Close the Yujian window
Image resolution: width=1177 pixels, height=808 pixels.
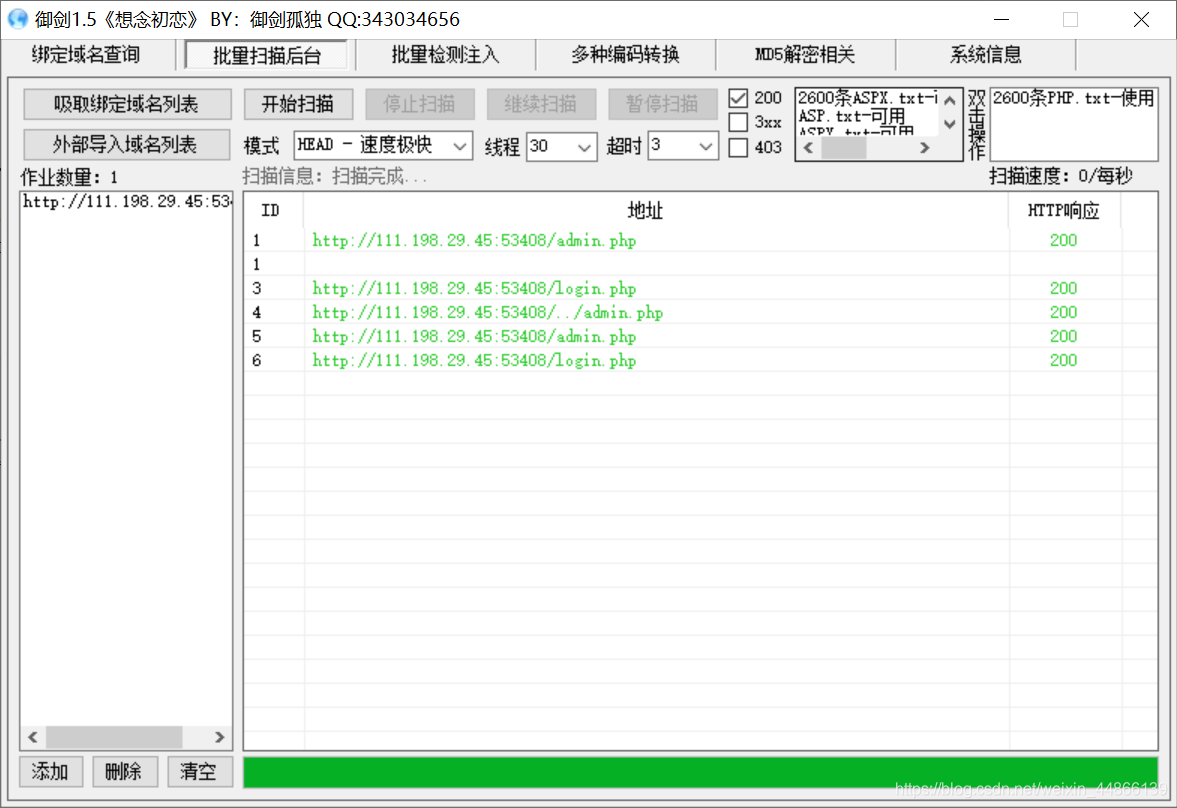click(x=1141, y=20)
